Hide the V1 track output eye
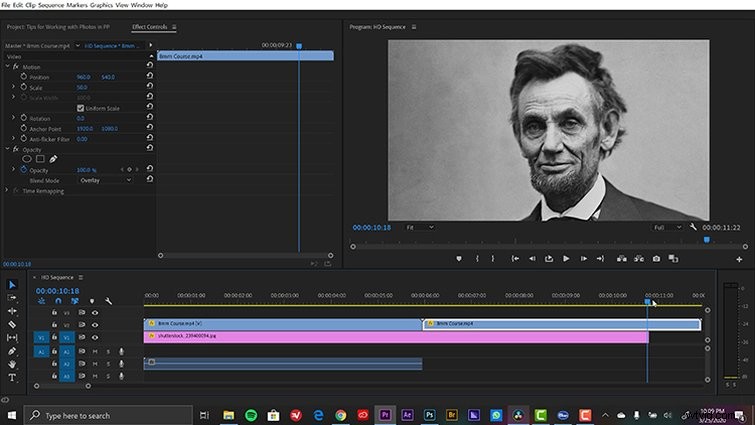Screen dimensions: 755x425 coord(95,337)
